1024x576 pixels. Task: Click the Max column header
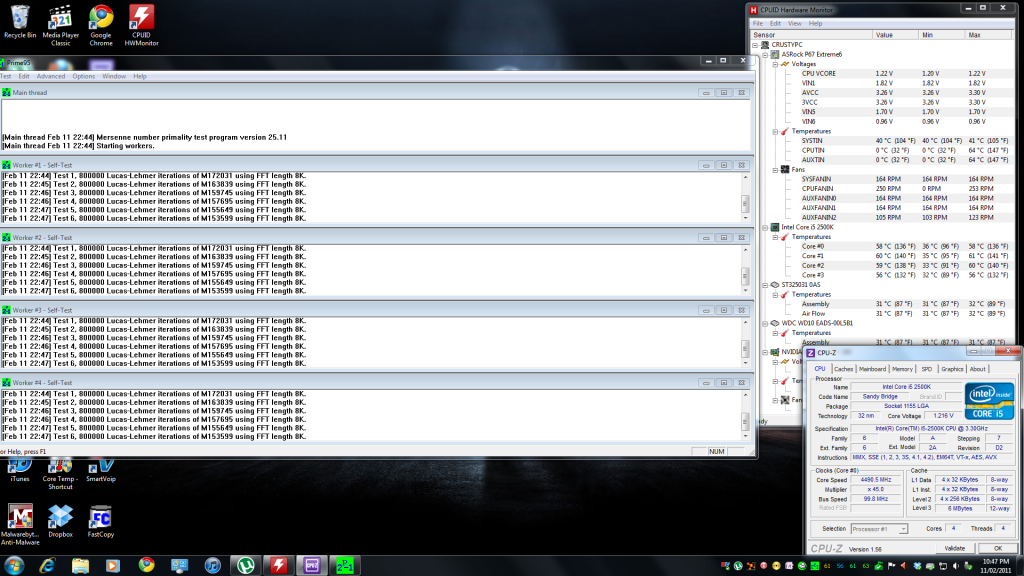point(988,35)
